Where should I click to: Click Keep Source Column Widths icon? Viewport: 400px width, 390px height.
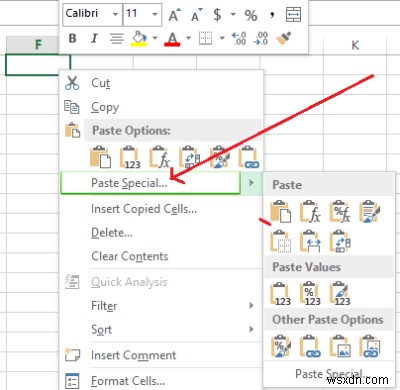310,241
